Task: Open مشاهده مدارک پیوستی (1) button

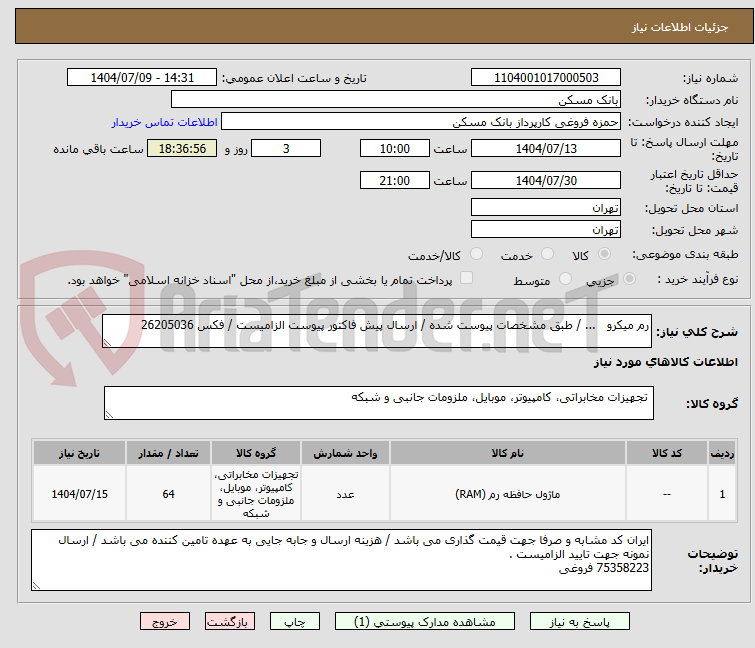Action: point(425,622)
